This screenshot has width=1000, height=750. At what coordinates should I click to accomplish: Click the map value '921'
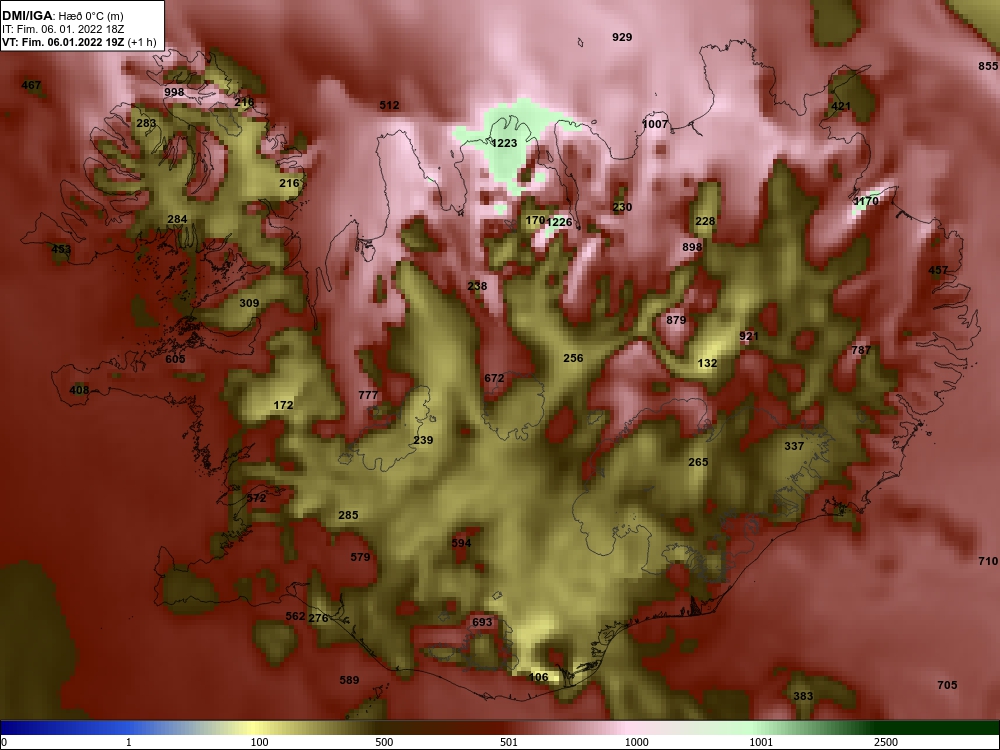pyautogui.click(x=749, y=335)
